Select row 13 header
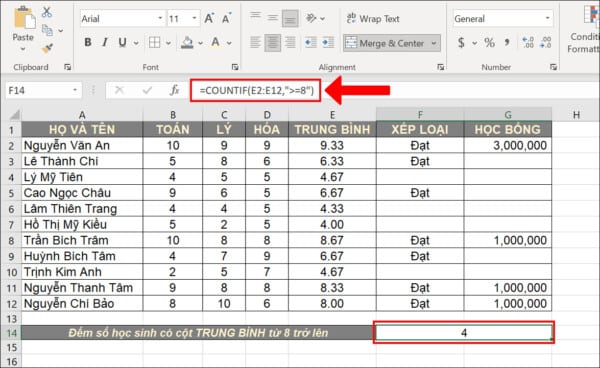Screen dimensions: 600x368 click(x=11, y=319)
